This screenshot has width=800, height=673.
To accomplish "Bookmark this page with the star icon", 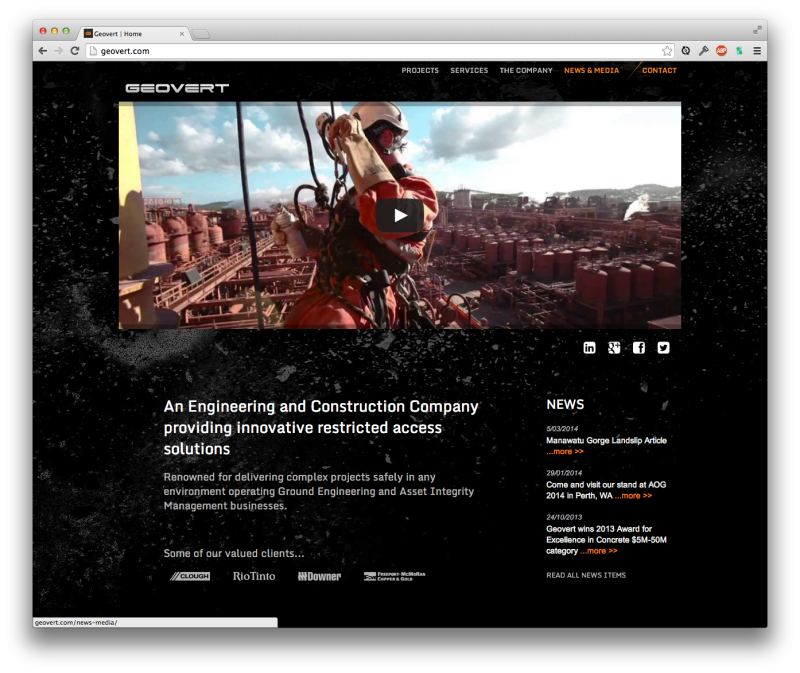I will pos(667,51).
